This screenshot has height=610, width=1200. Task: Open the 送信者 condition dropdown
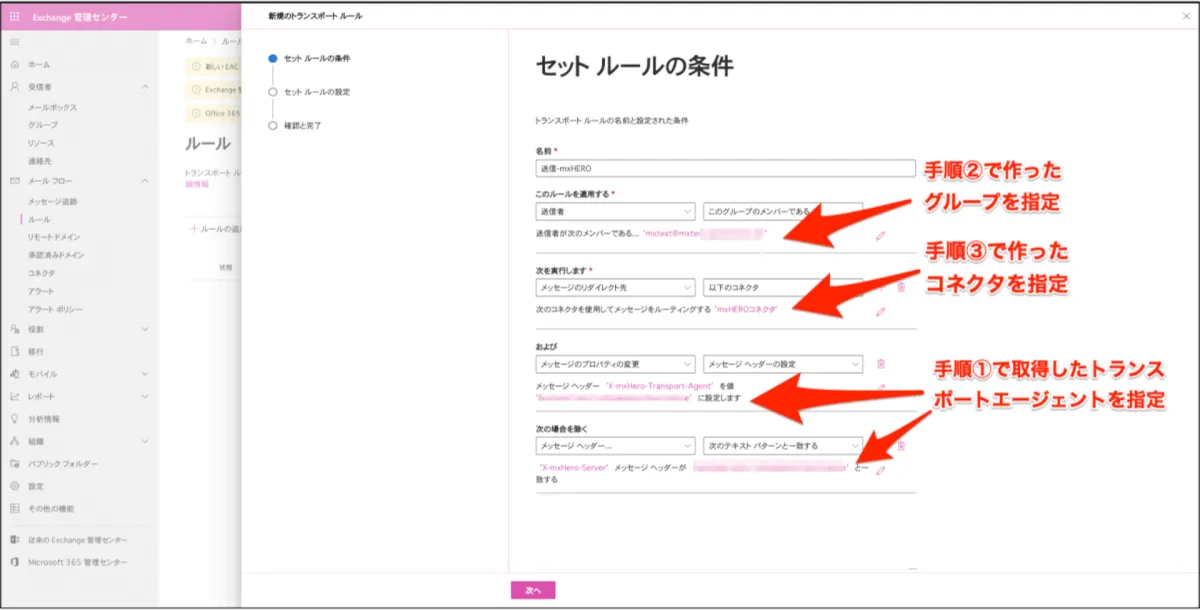(615, 211)
